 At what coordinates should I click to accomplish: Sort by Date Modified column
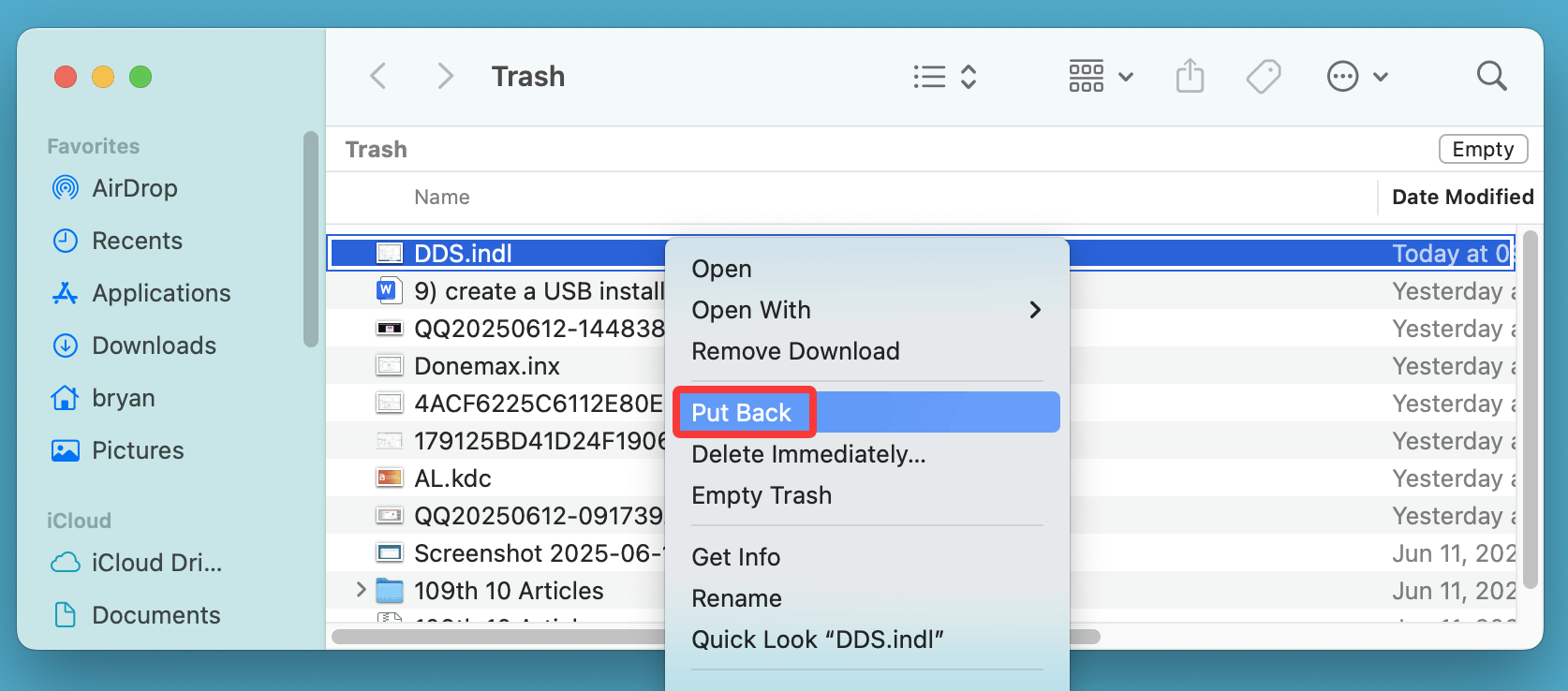pos(1462,198)
